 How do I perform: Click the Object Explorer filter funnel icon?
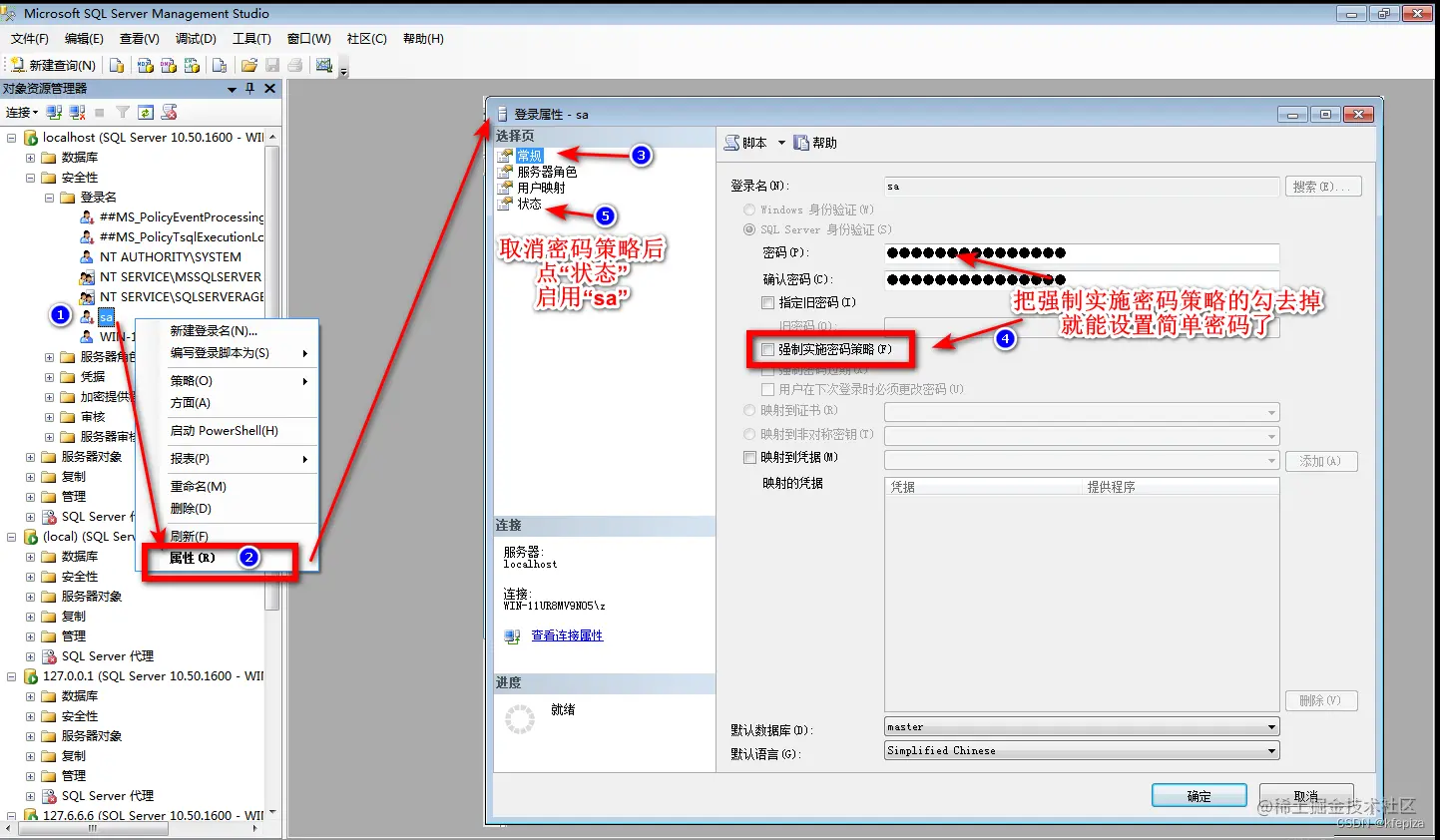click(x=123, y=112)
